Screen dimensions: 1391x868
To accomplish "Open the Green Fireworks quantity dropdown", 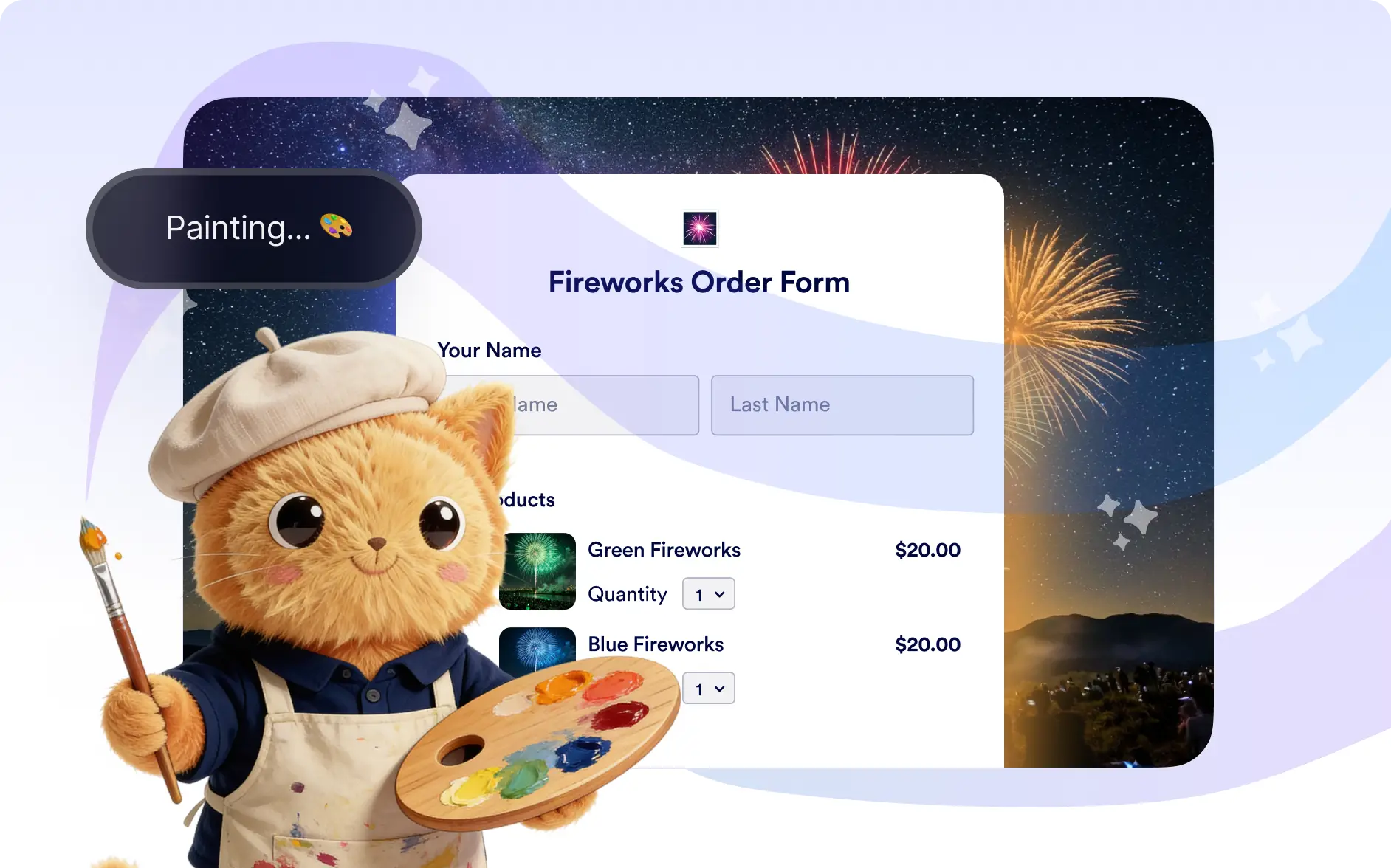I will [x=709, y=594].
